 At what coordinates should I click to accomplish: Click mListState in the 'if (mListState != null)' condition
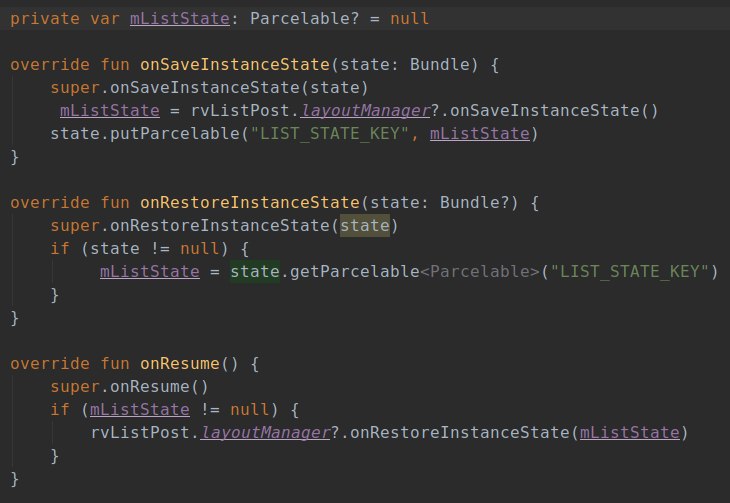click(140, 410)
